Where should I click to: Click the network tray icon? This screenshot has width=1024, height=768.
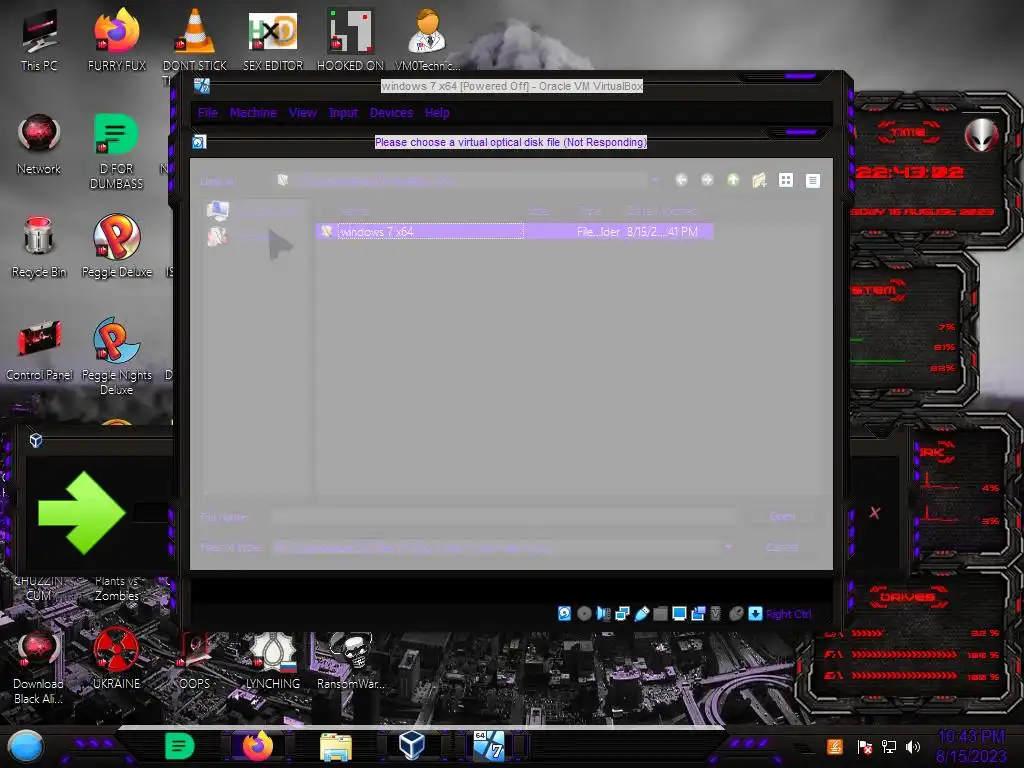pos(888,746)
